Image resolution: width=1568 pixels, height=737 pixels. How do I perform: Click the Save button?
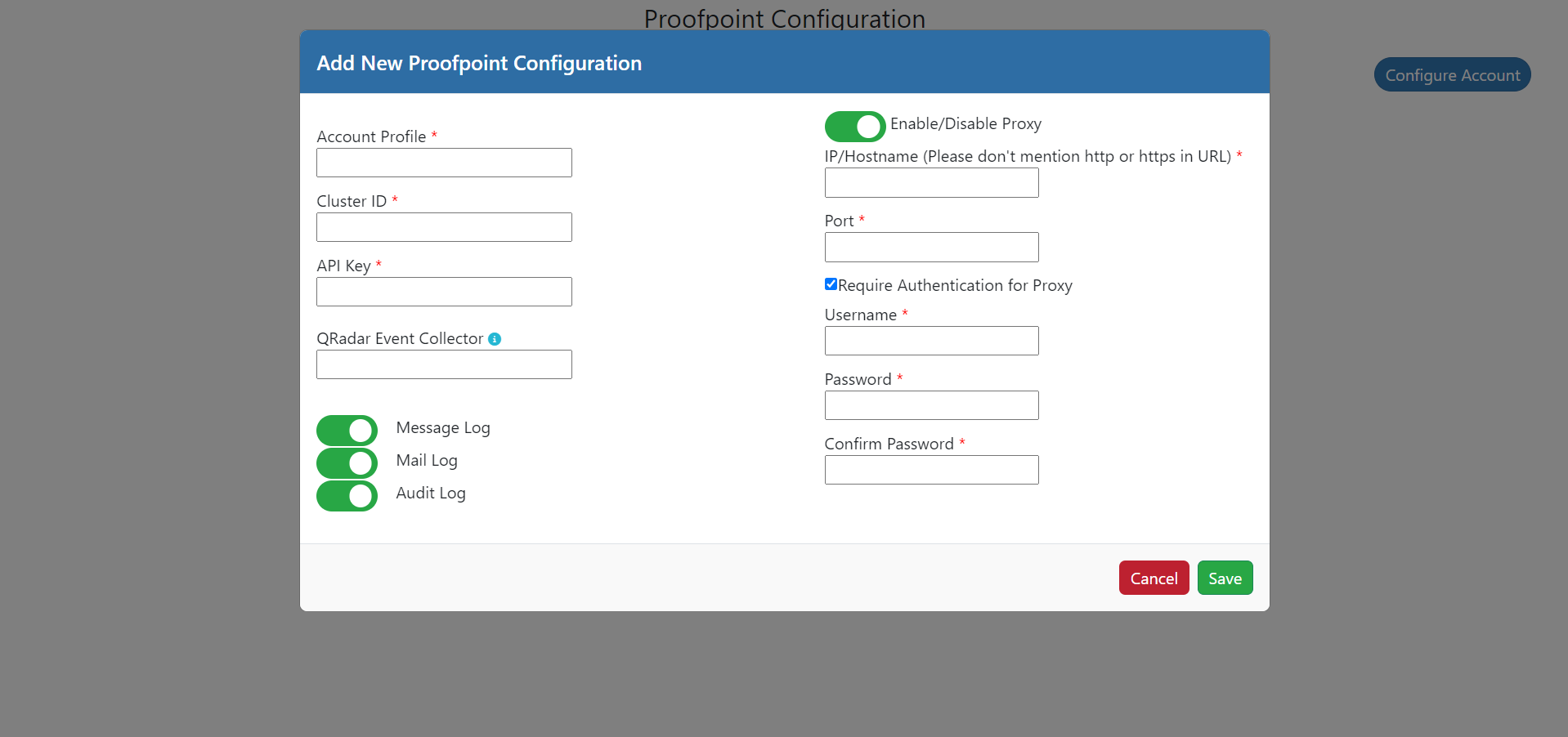[x=1224, y=578]
